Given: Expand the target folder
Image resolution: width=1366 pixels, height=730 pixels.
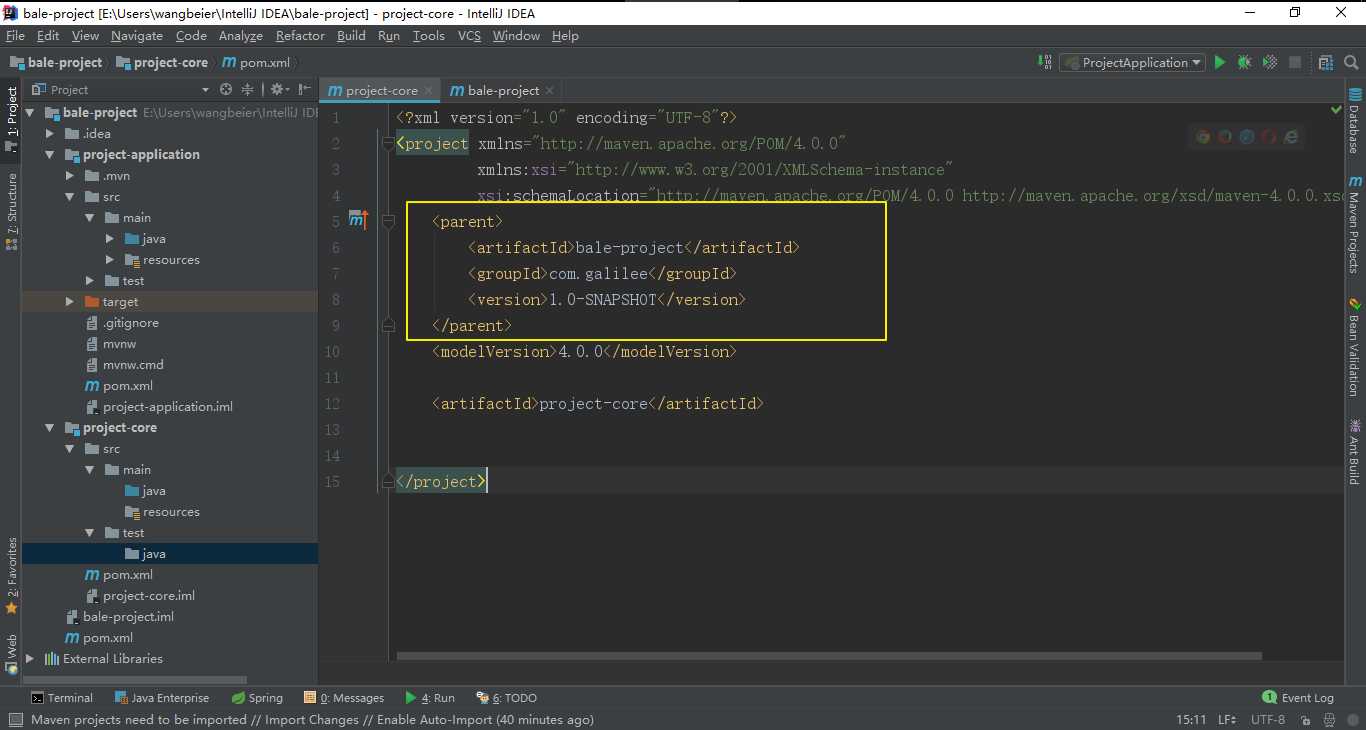Looking at the screenshot, I should [69, 302].
